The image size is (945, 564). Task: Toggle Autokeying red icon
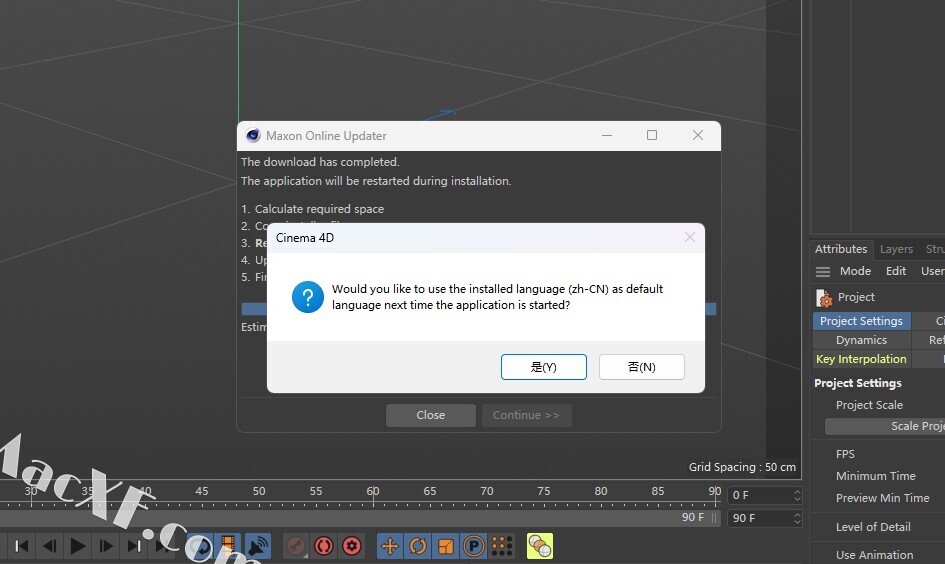point(324,547)
